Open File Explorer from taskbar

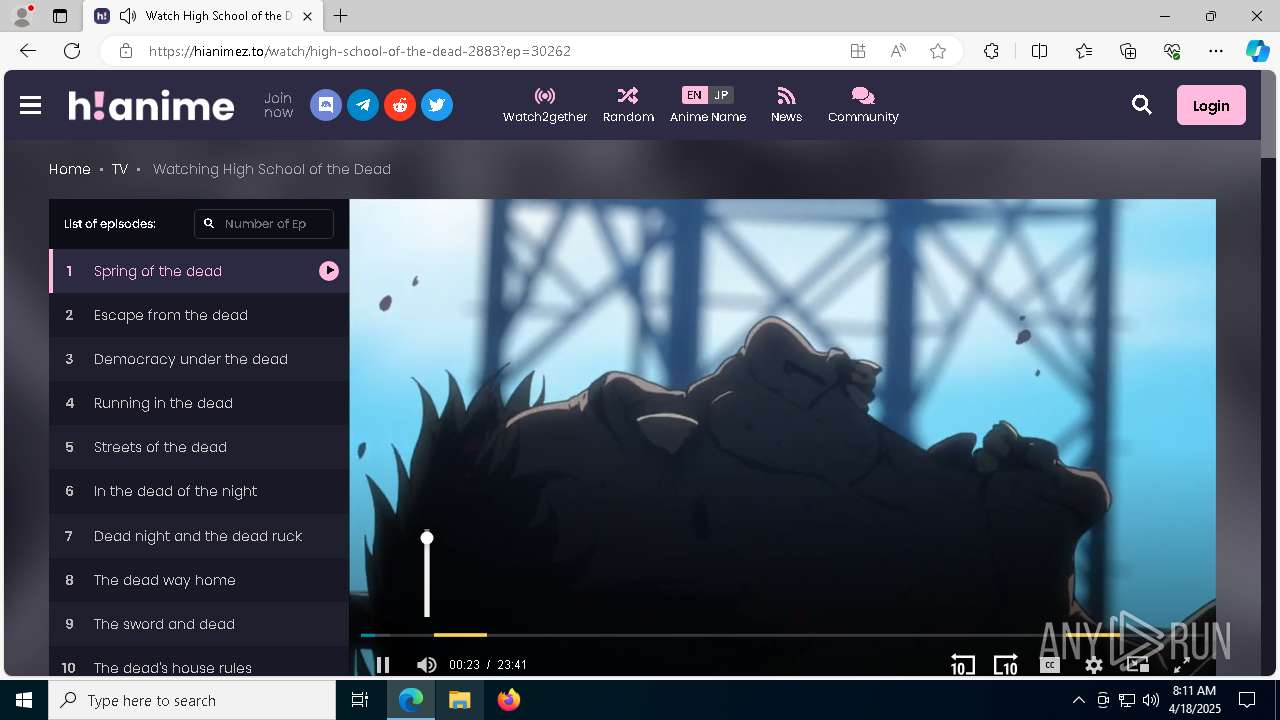coord(460,700)
